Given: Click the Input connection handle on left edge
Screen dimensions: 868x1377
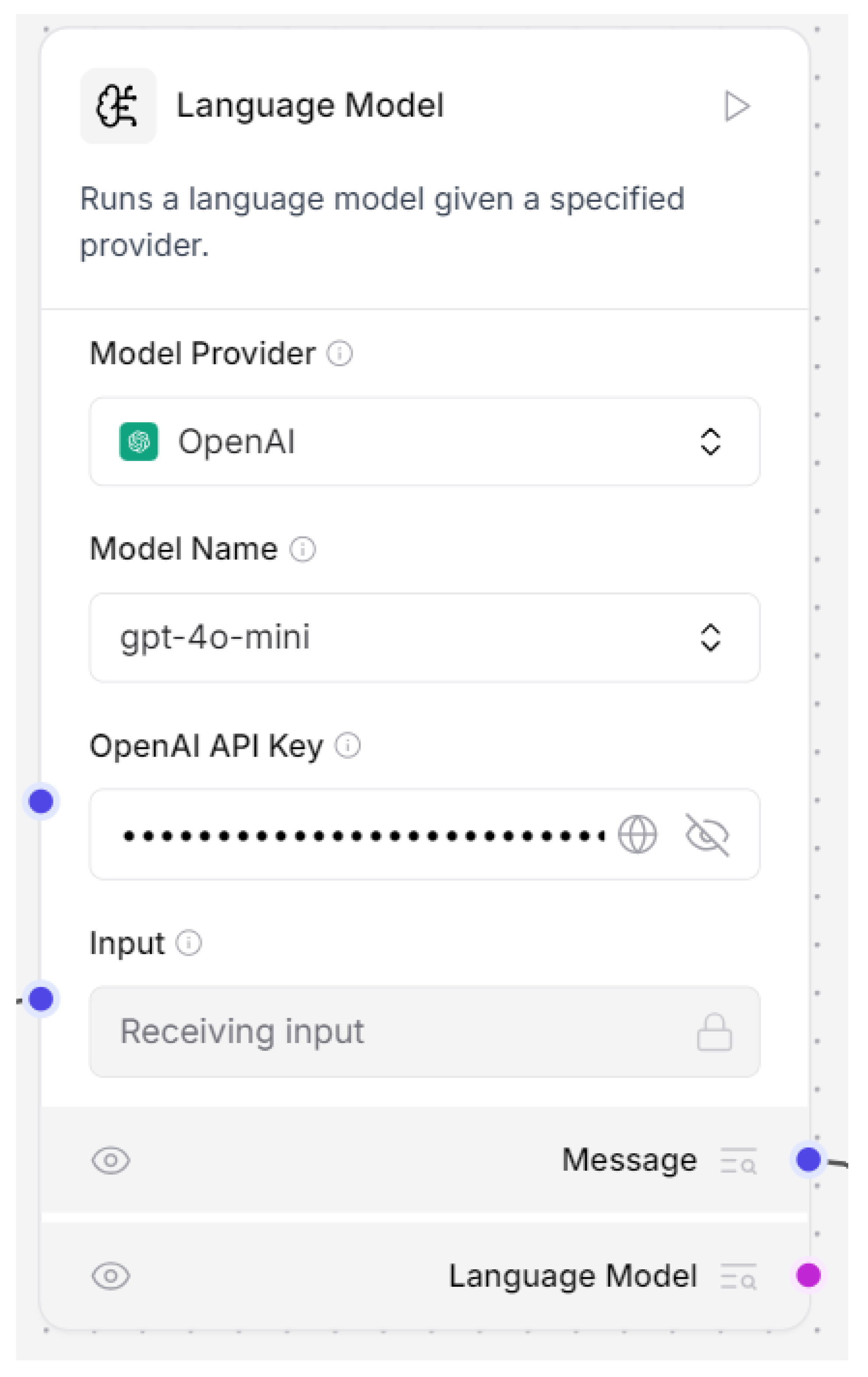Looking at the screenshot, I should (x=41, y=999).
